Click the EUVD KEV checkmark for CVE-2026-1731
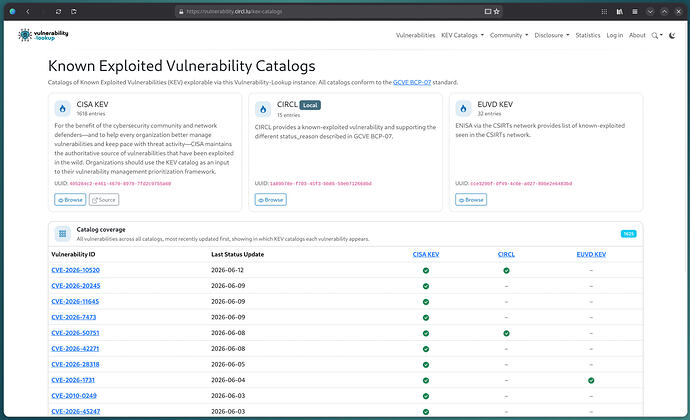Image resolution: width=690 pixels, height=420 pixels. (591, 380)
